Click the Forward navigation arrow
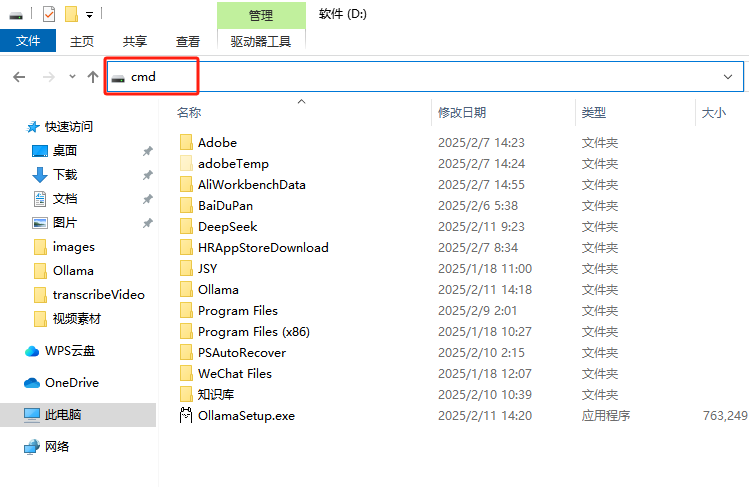Image resolution: width=749 pixels, height=487 pixels. [49, 77]
